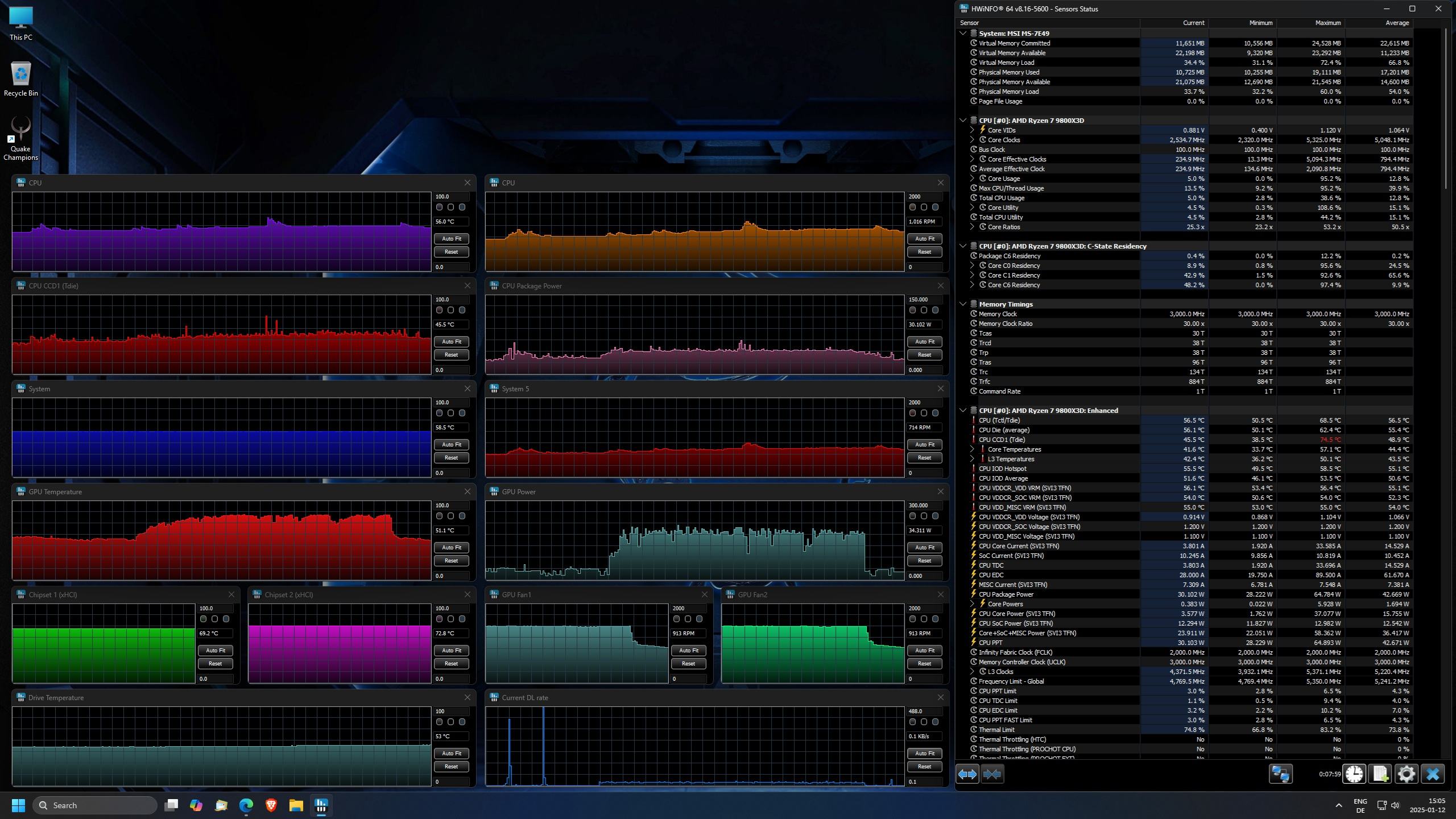Screen dimensions: 1456x819
Task: Click the blue X close sensors icon
Action: click(1433, 774)
